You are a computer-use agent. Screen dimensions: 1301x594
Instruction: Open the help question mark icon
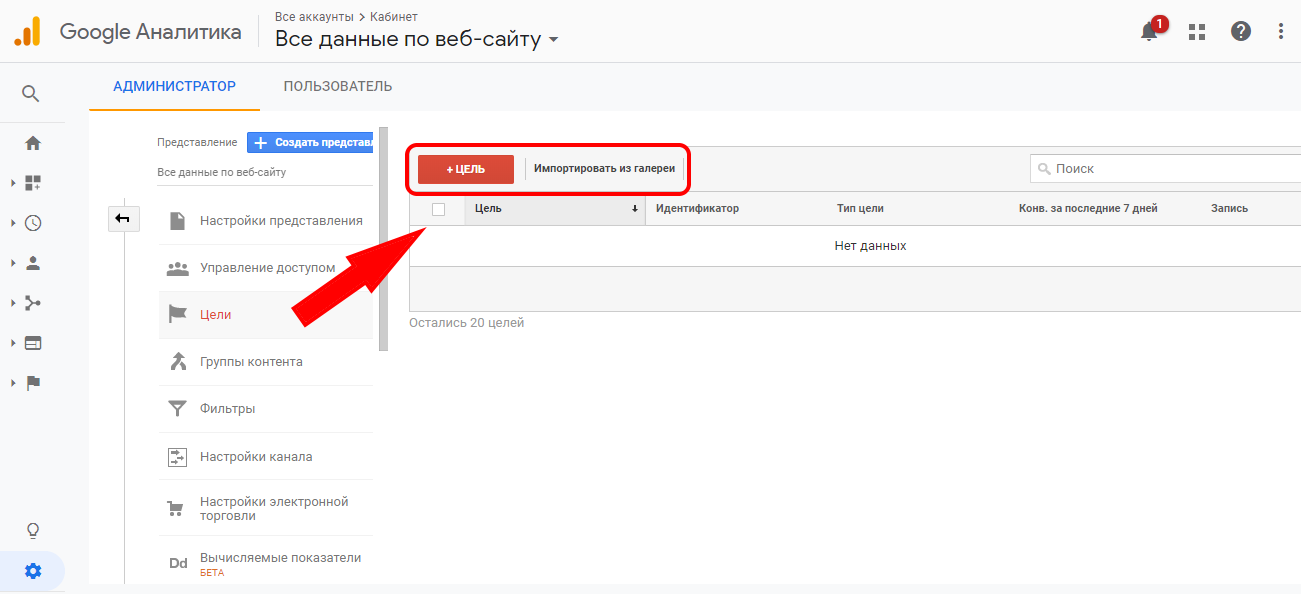1241,31
